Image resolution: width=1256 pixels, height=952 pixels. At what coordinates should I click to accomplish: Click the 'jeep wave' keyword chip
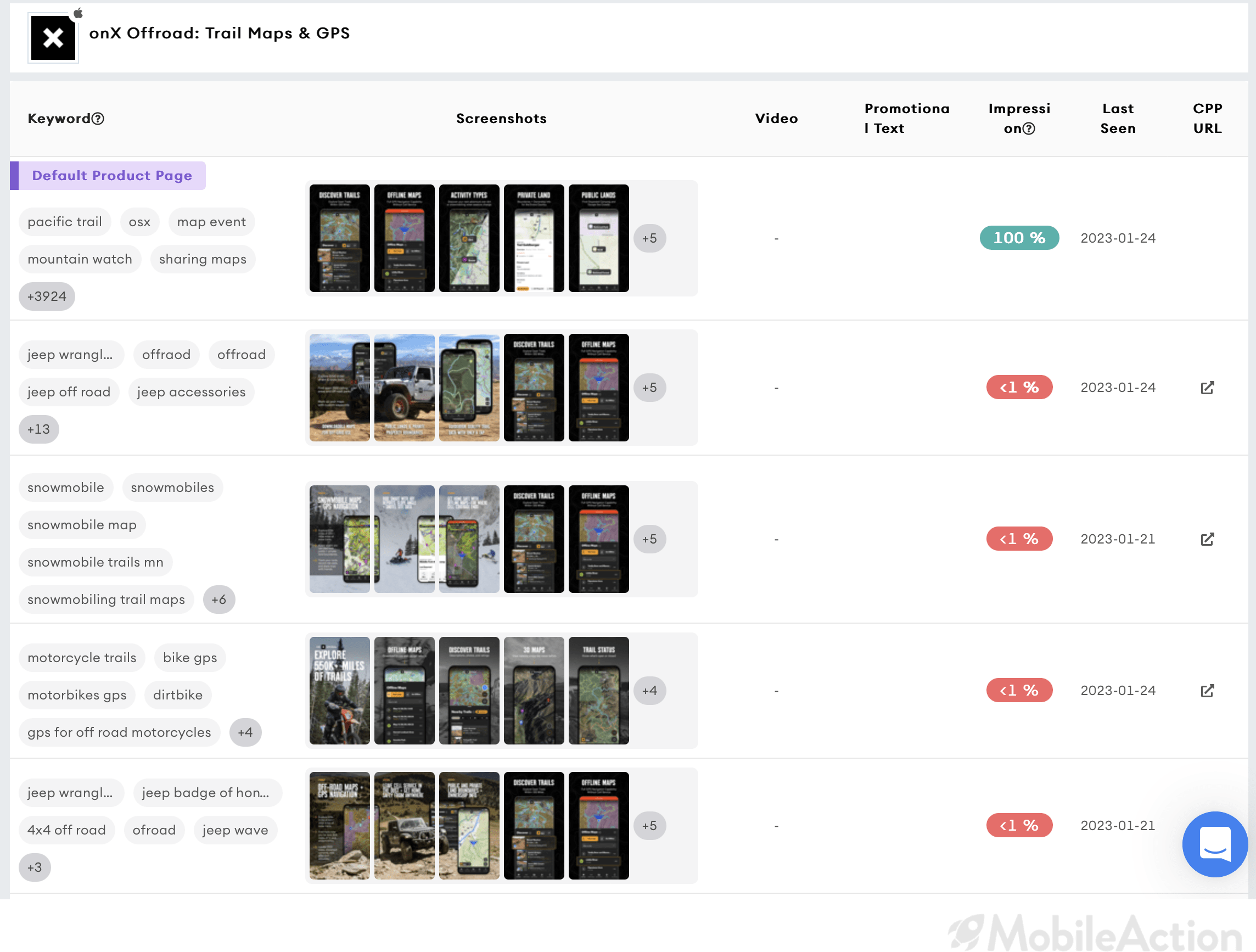point(235,831)
